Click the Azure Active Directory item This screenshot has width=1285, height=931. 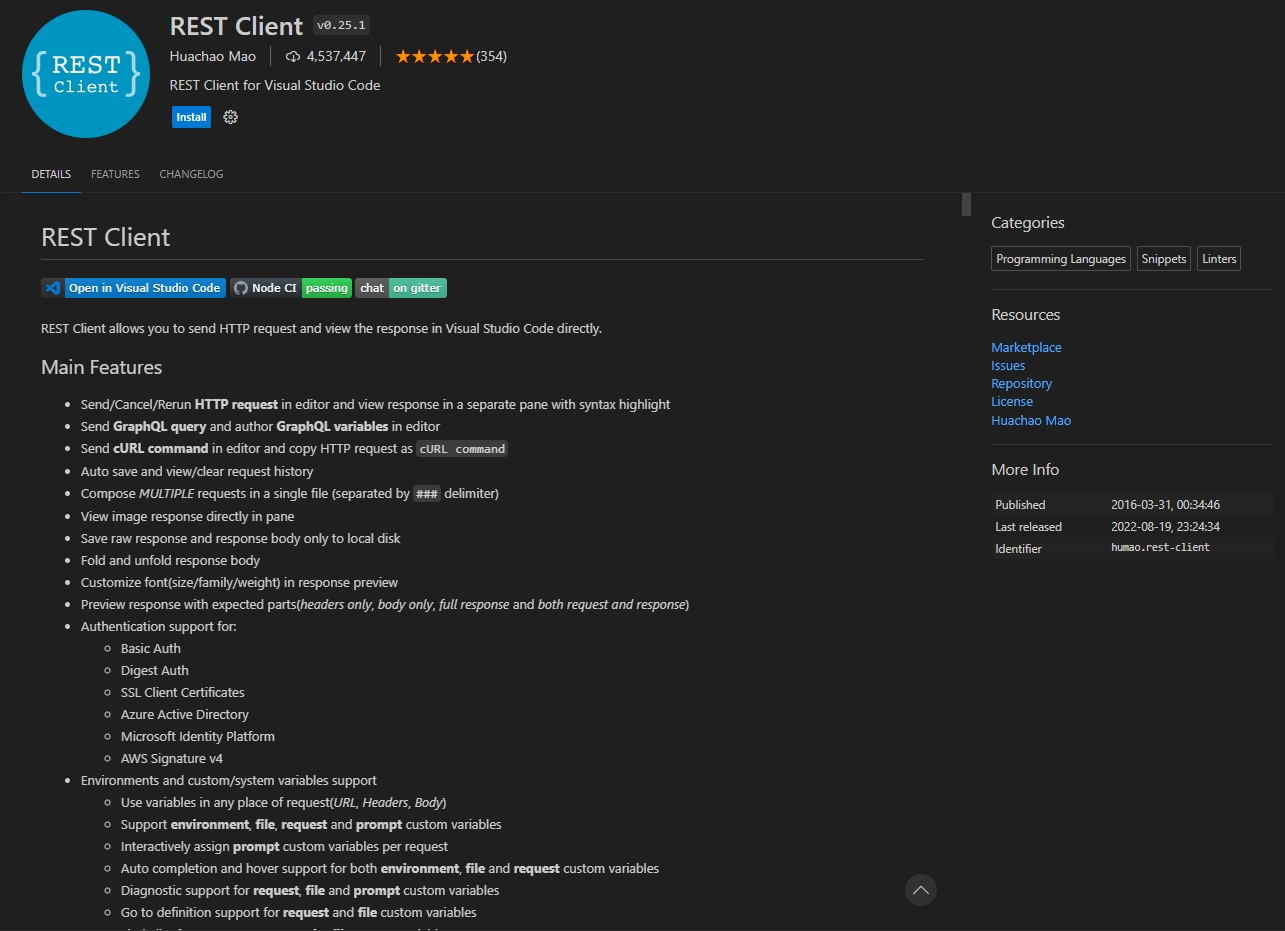pyautogui.click(x=185, y=715)
